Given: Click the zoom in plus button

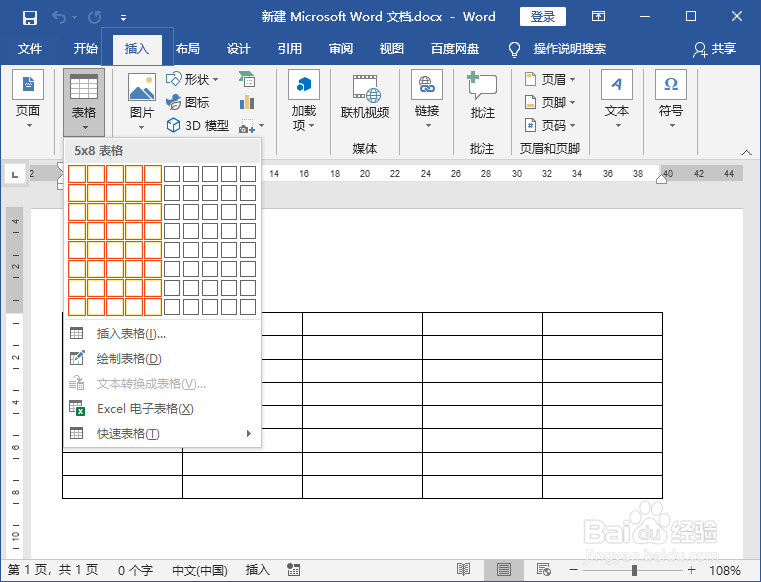Looking at the screenshot, I should tap(692, 570).
